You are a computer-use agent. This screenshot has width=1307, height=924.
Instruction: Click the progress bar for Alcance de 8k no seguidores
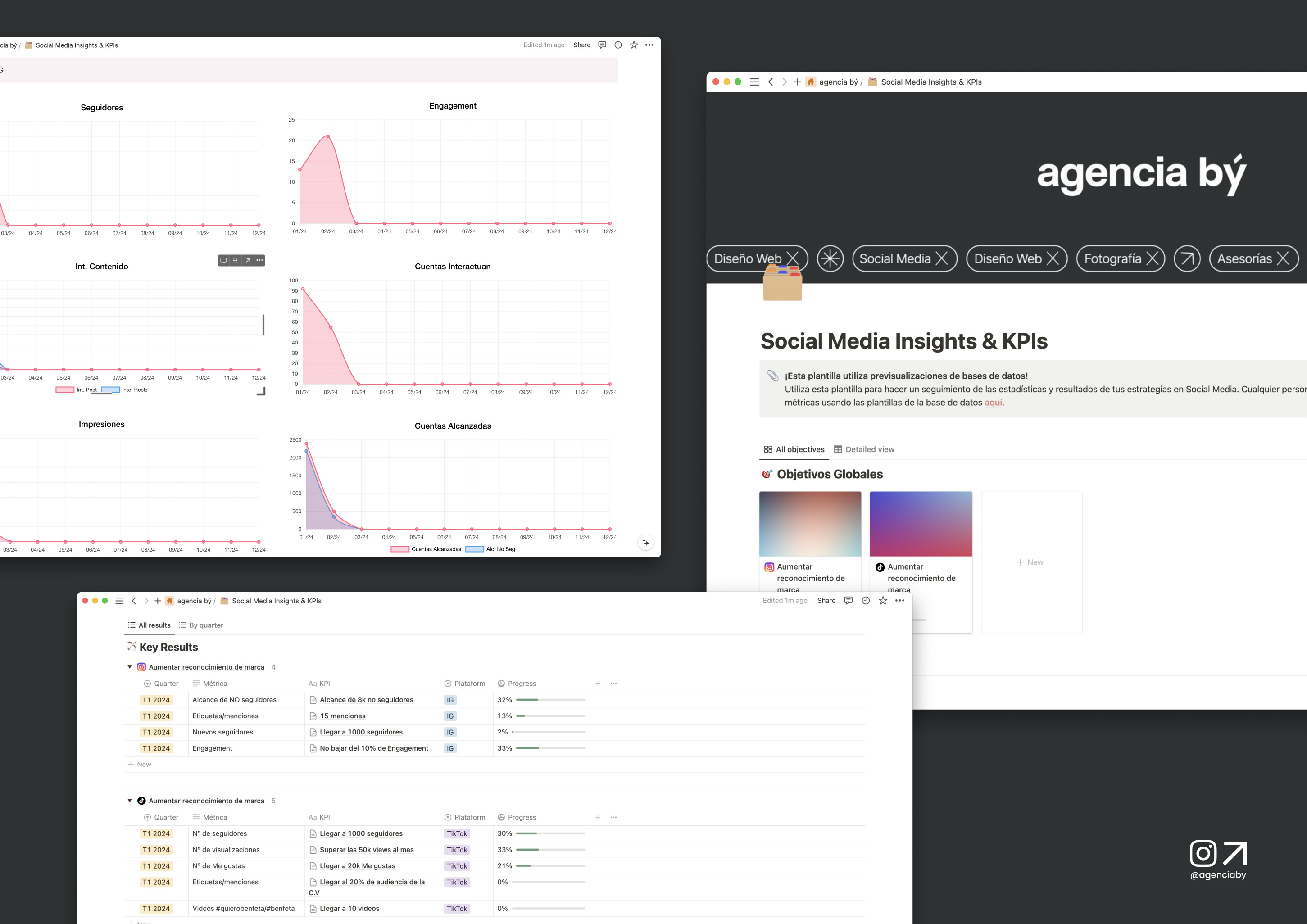[550, 700]
